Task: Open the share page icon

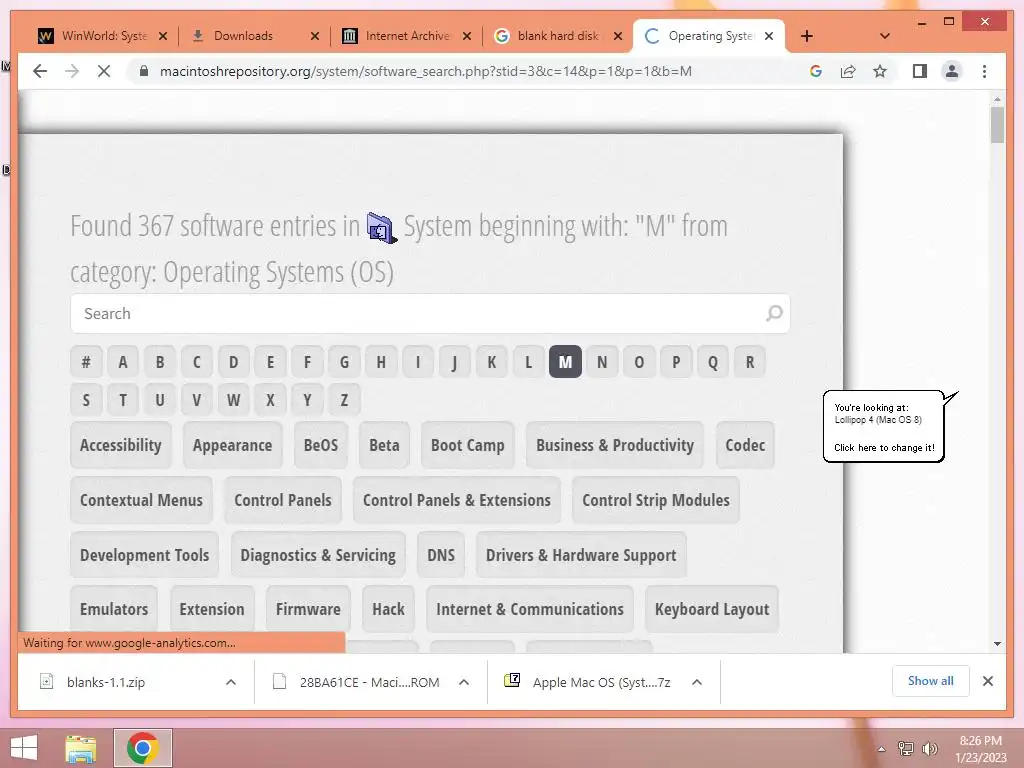Action: point(848,71)
